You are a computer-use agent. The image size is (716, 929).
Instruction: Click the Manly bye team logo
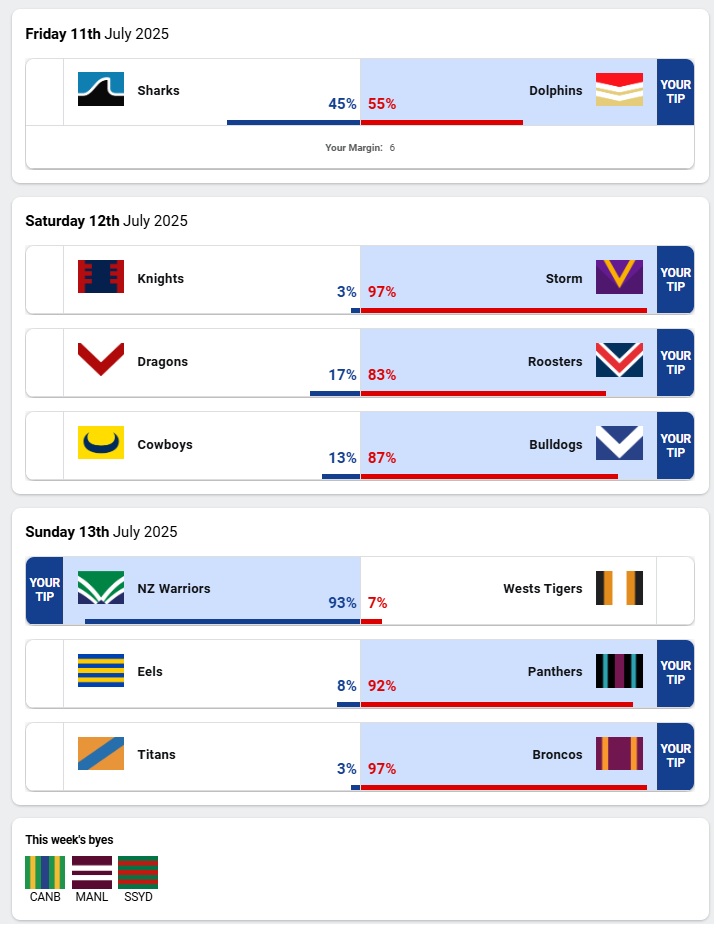point(91,872)
